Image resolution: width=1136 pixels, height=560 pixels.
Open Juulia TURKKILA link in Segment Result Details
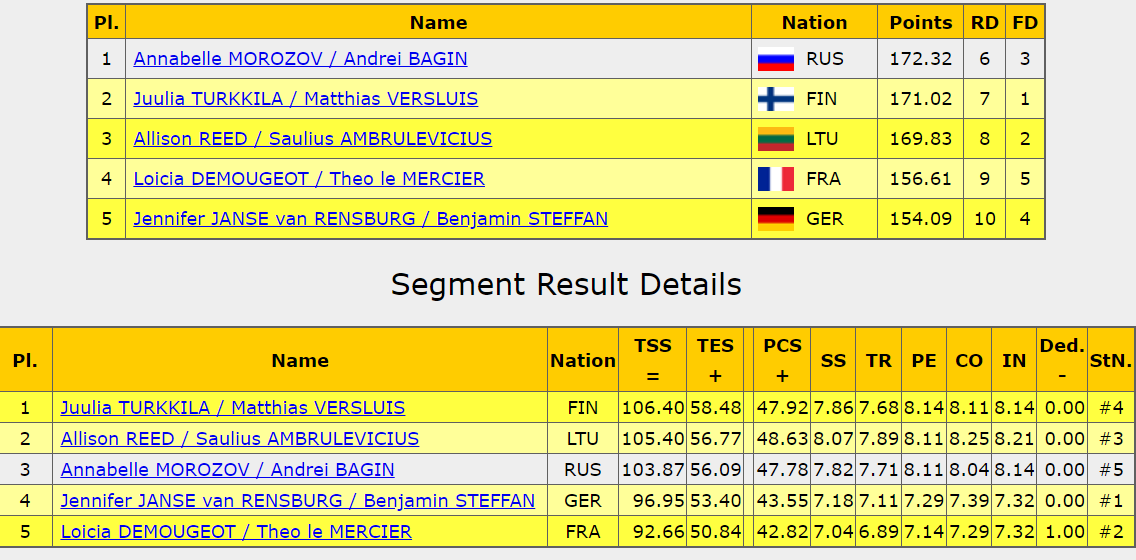click(x=233, y=408)
